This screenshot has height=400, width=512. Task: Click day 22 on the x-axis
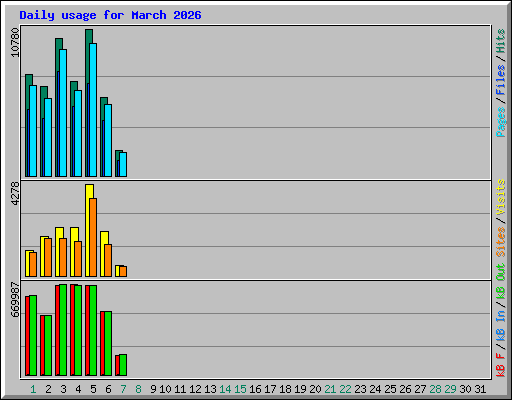(x=345, y=389)
